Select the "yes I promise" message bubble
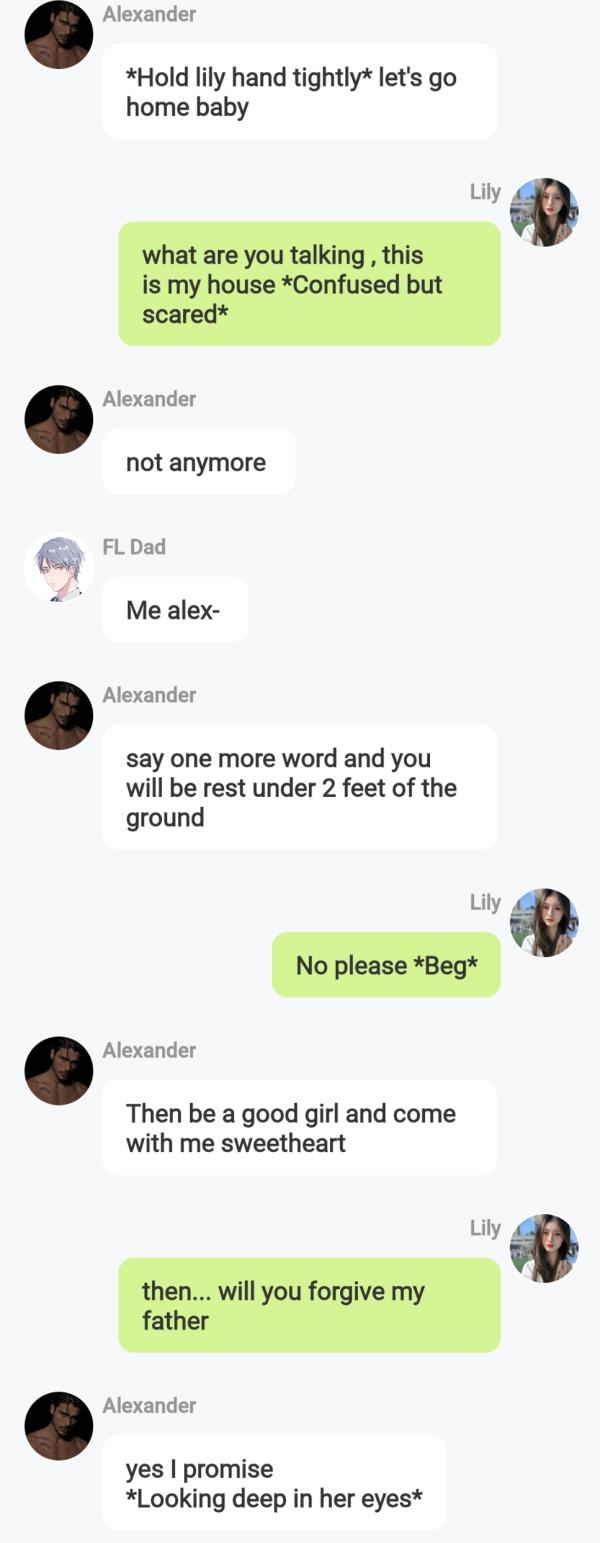Screen dimensions: 600x1543 (274, 1483)
